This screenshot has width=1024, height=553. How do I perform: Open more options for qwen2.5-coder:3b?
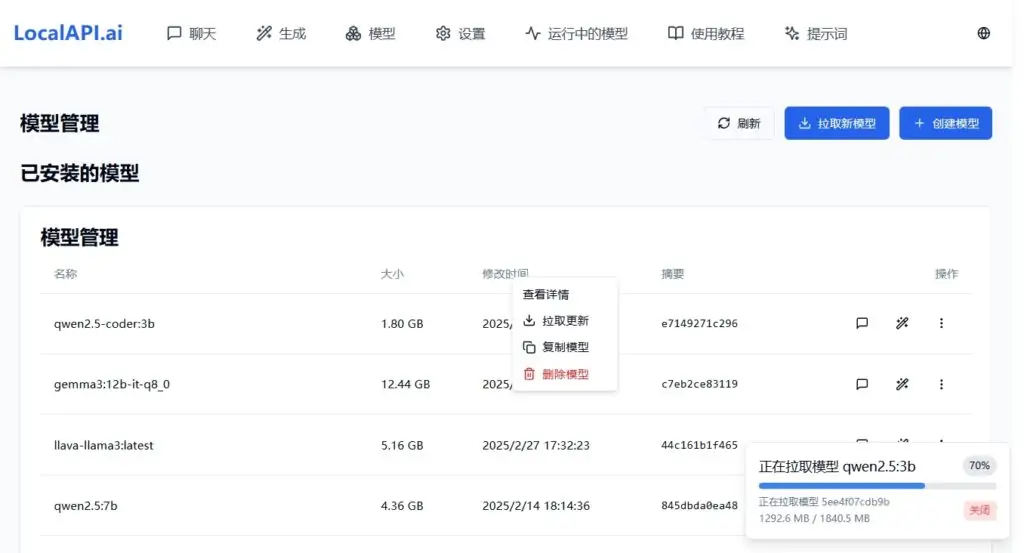click(x=941, y=323)
